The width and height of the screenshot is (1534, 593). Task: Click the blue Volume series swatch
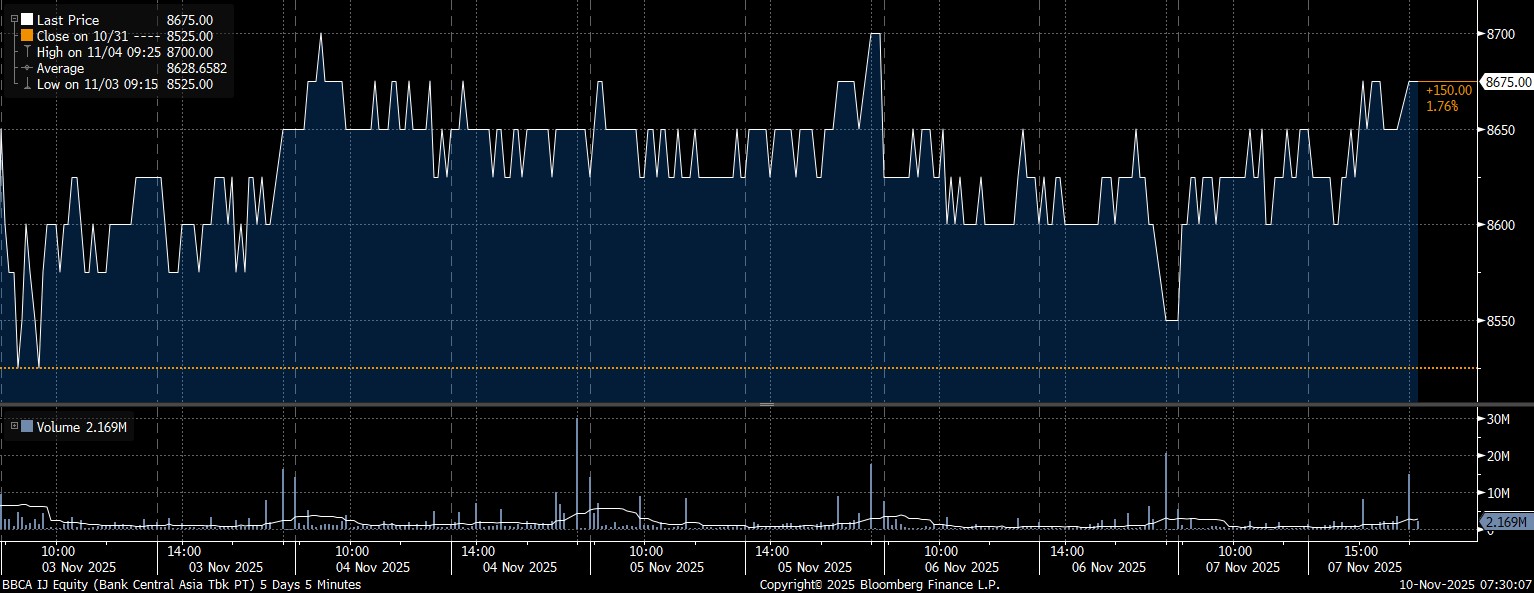(27, 427)
